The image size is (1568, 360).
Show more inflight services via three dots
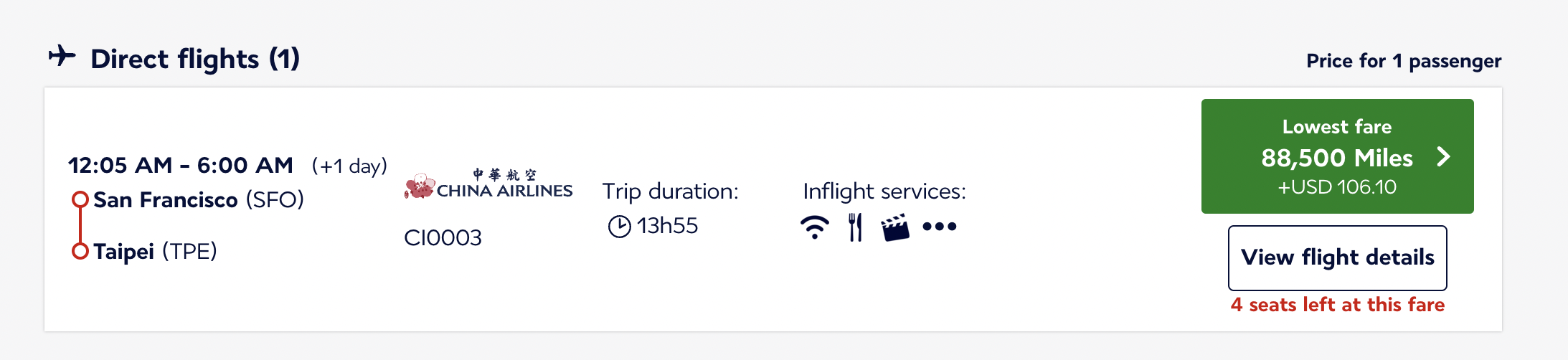click(940, 227)
